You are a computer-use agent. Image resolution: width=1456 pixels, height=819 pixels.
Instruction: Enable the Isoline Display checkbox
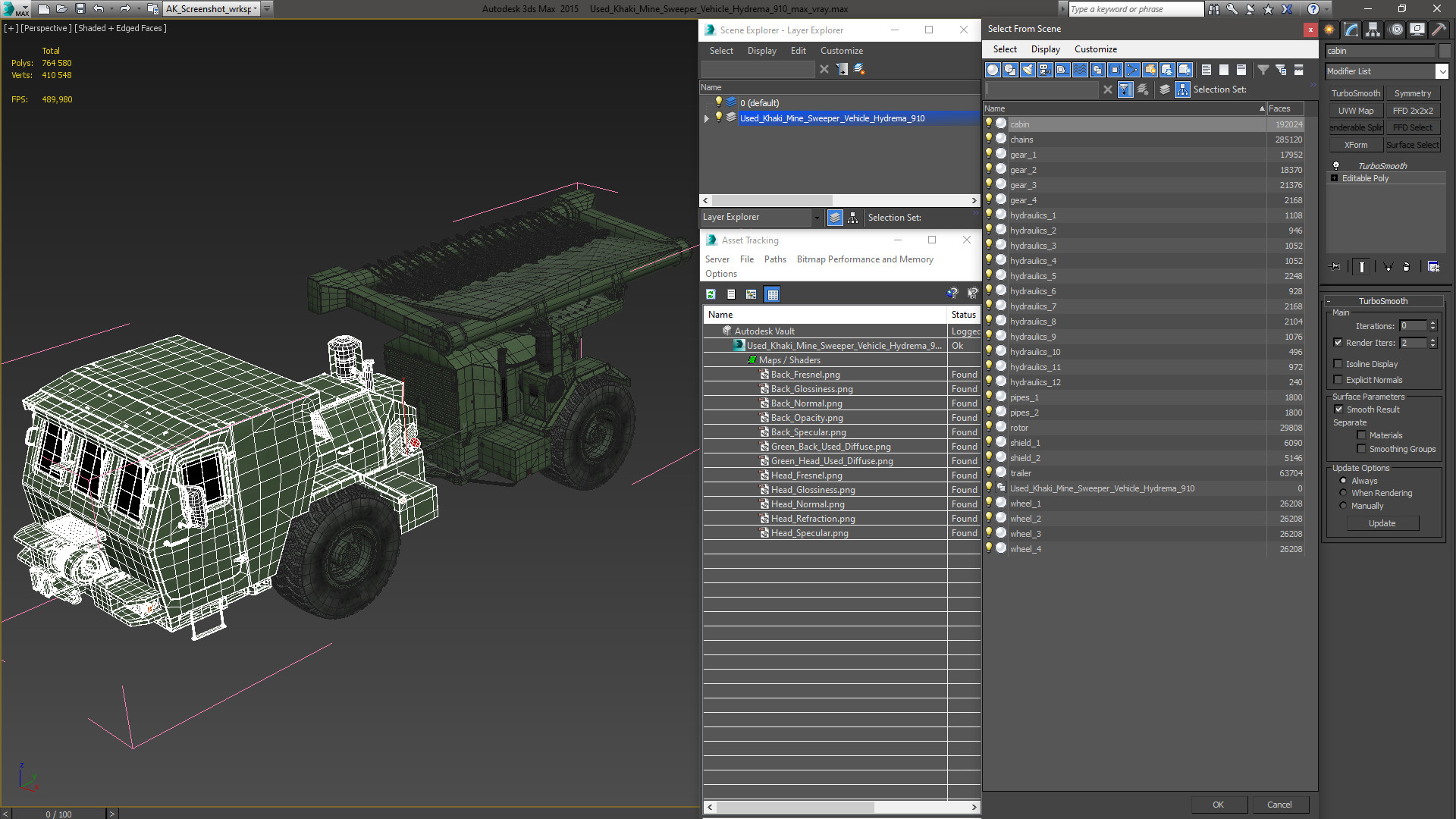click(x=1338, y=364)
